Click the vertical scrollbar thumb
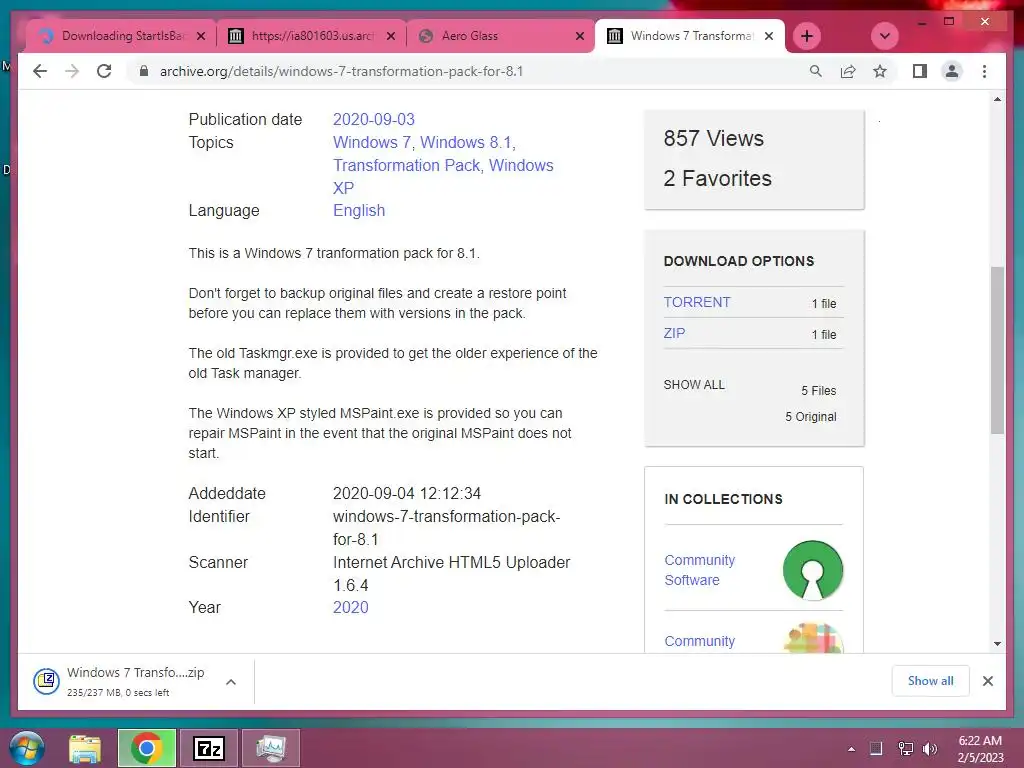This screenshot has height=768, width=1024. (997, 350)
